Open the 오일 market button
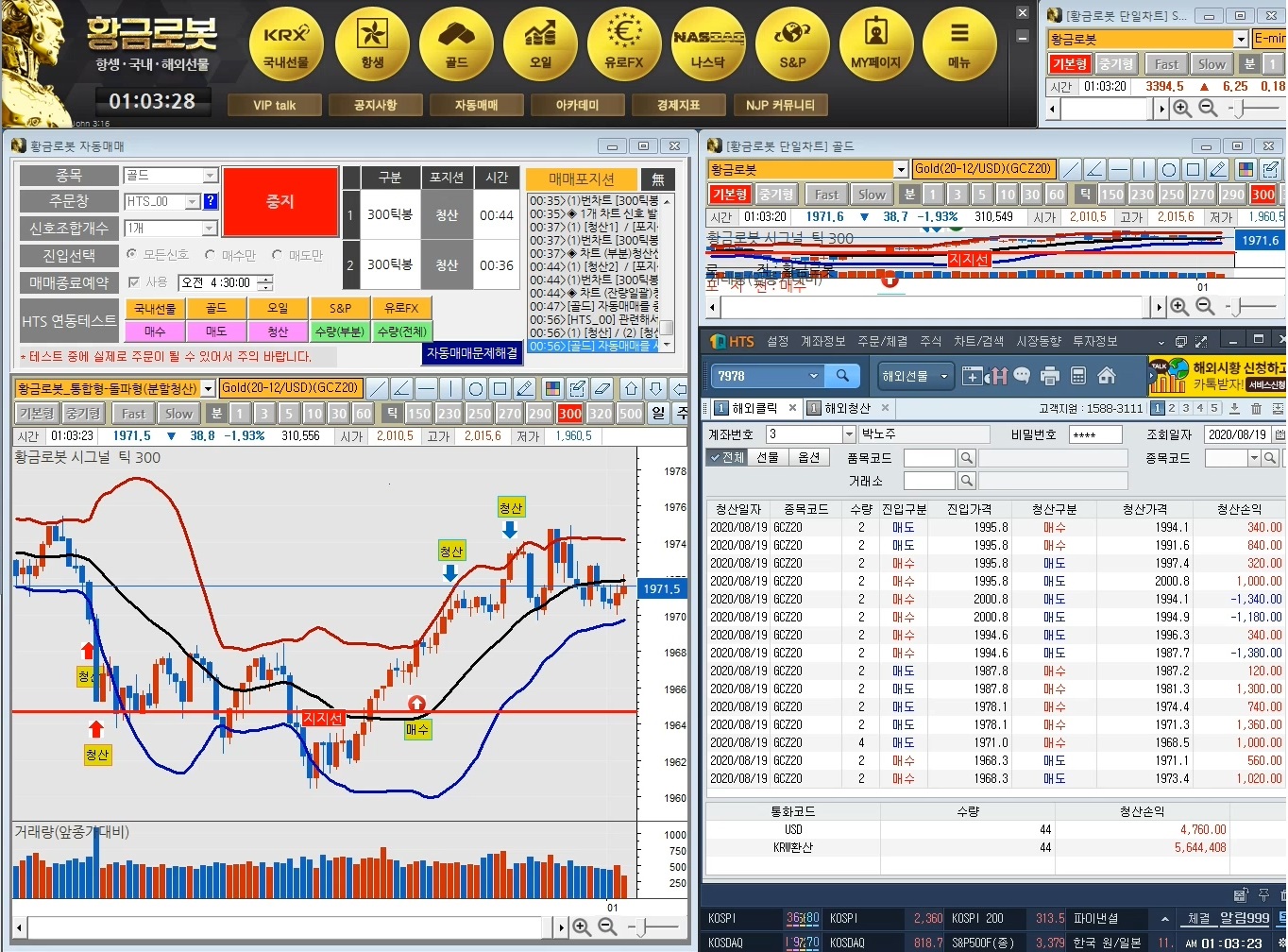 [540, 43]
